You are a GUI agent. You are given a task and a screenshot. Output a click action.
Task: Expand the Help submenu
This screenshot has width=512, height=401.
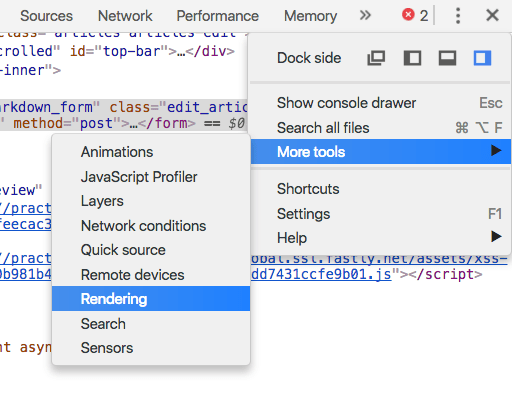(380, 238)
